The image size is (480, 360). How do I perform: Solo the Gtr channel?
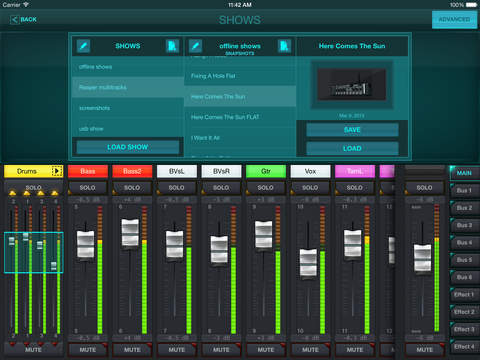click(266, 188)
